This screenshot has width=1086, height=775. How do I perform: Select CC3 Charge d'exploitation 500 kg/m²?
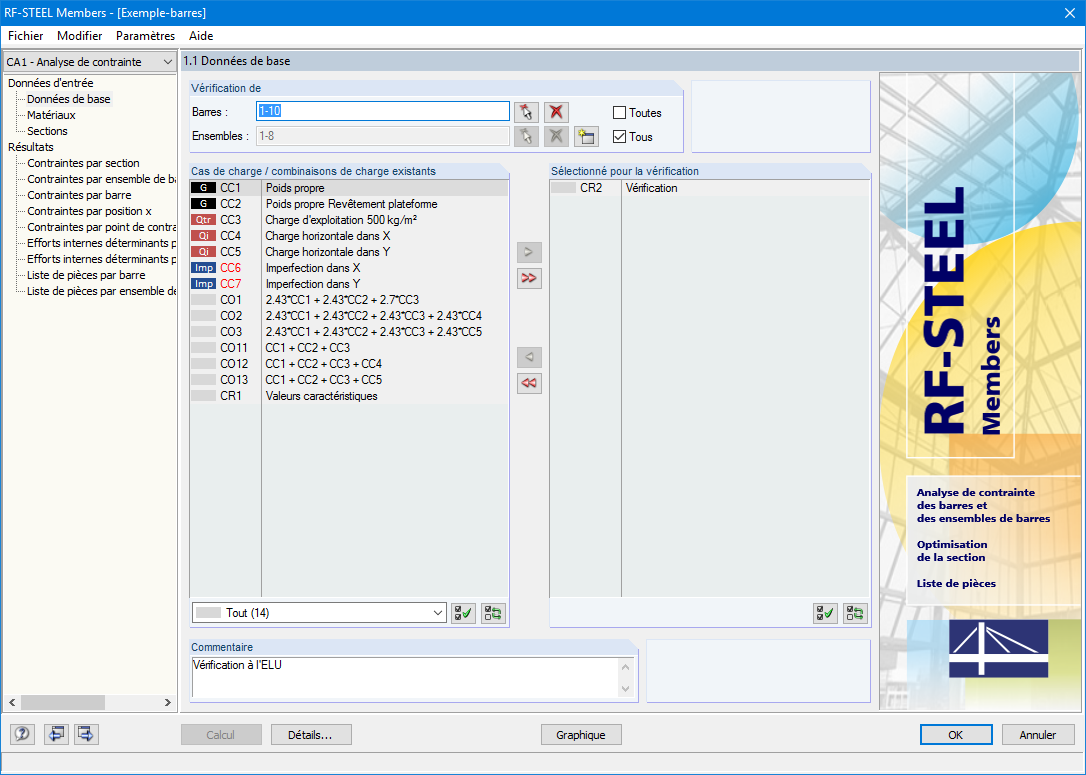349,220
